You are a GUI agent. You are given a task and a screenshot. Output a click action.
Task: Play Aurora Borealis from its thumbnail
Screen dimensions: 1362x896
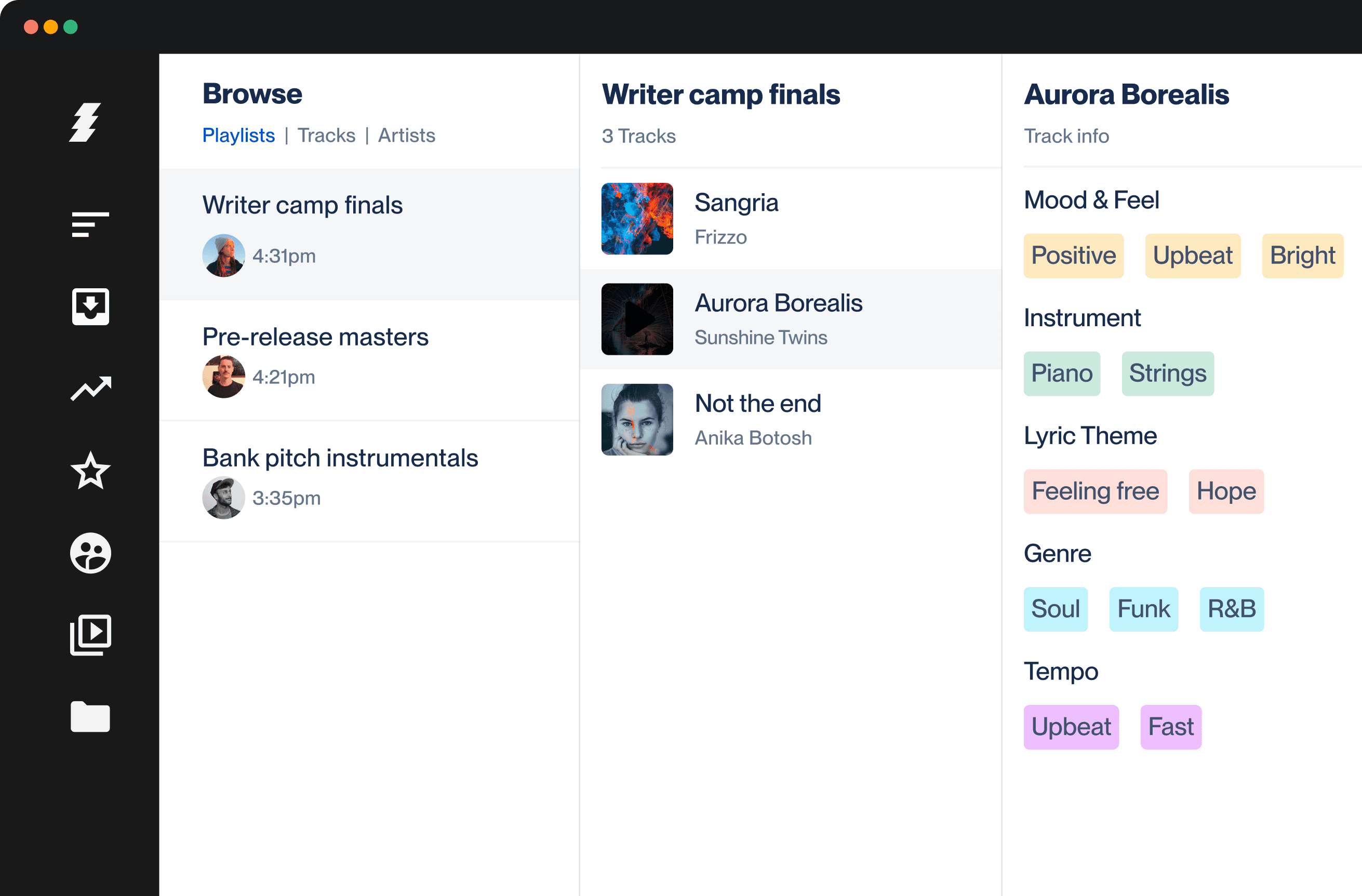(x=637, y=319)
